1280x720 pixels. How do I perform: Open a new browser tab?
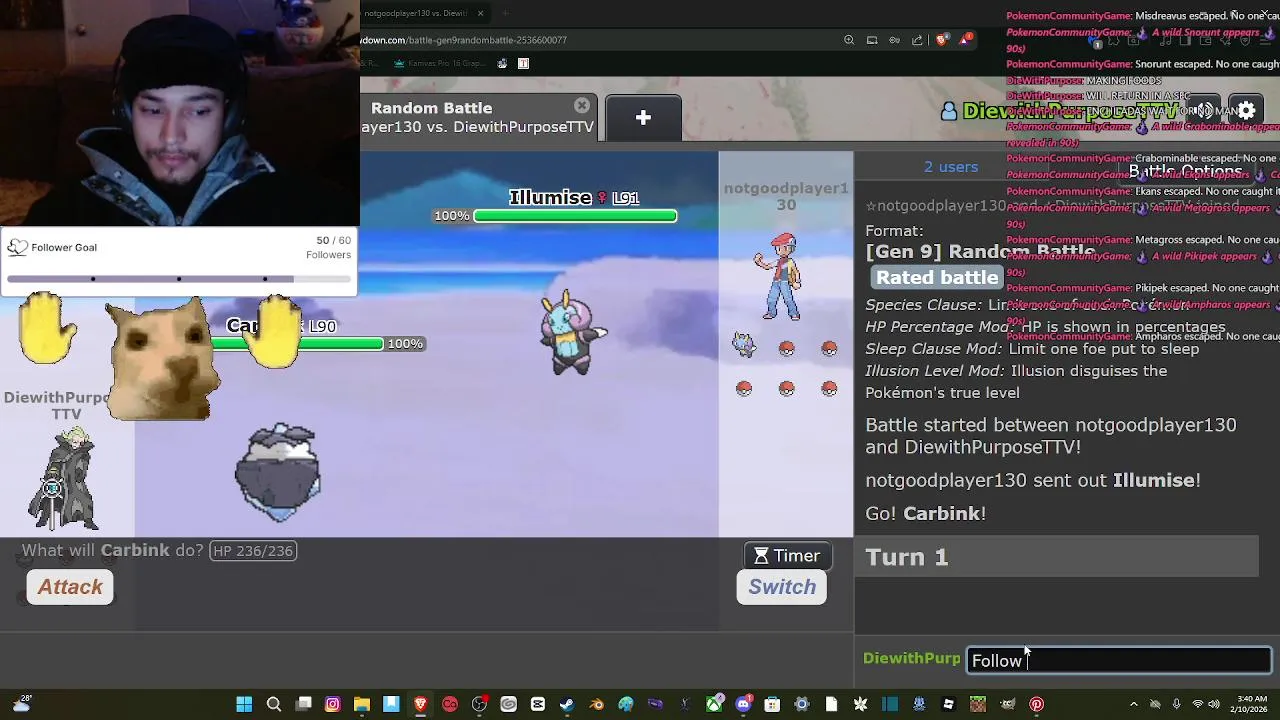click(x=505, y=13)
